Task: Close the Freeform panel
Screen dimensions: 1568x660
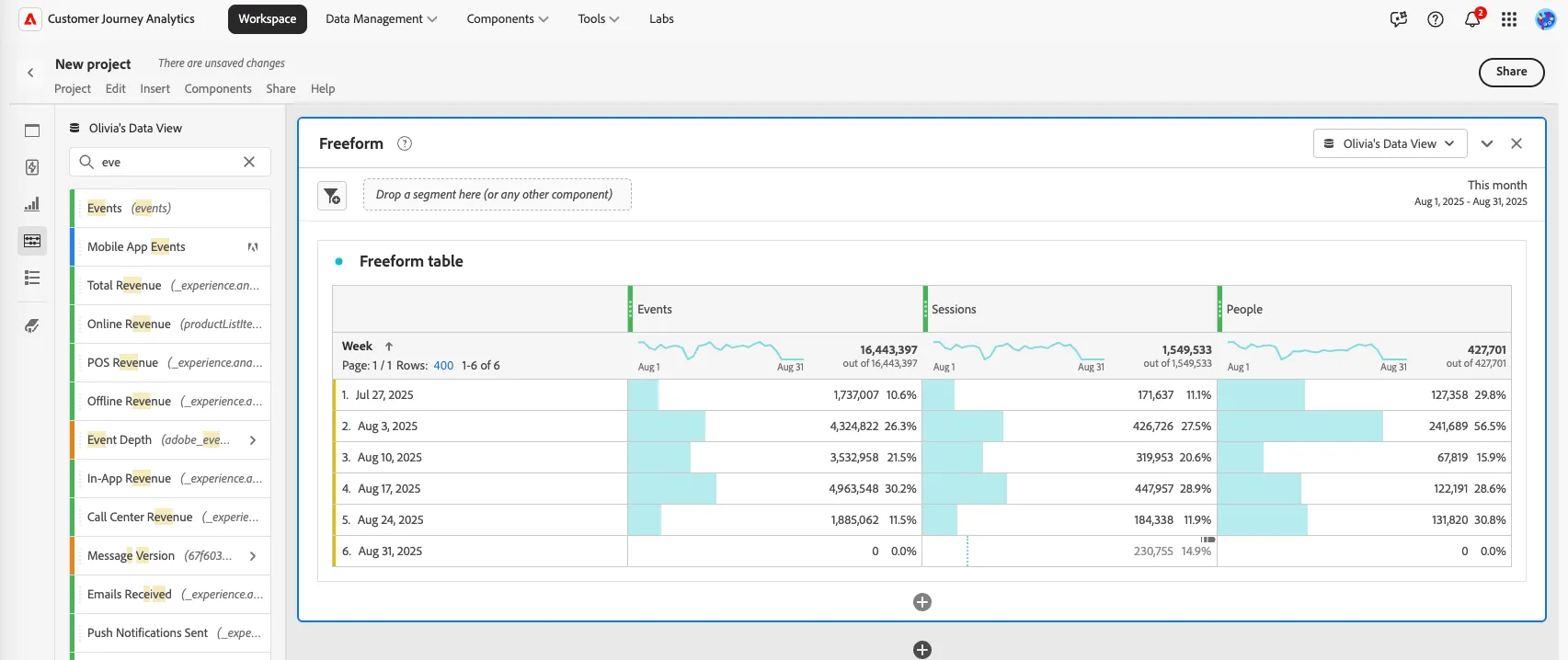Action: click(x=1516, y=143)
